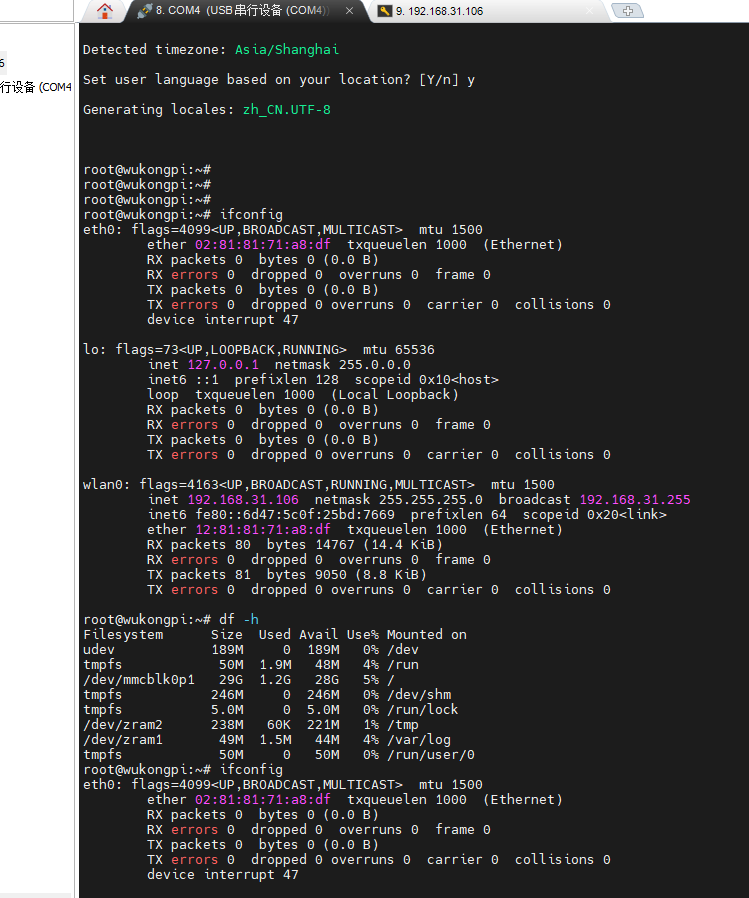Click the /dev/zram1 filesystem entry

coord(123,739)
